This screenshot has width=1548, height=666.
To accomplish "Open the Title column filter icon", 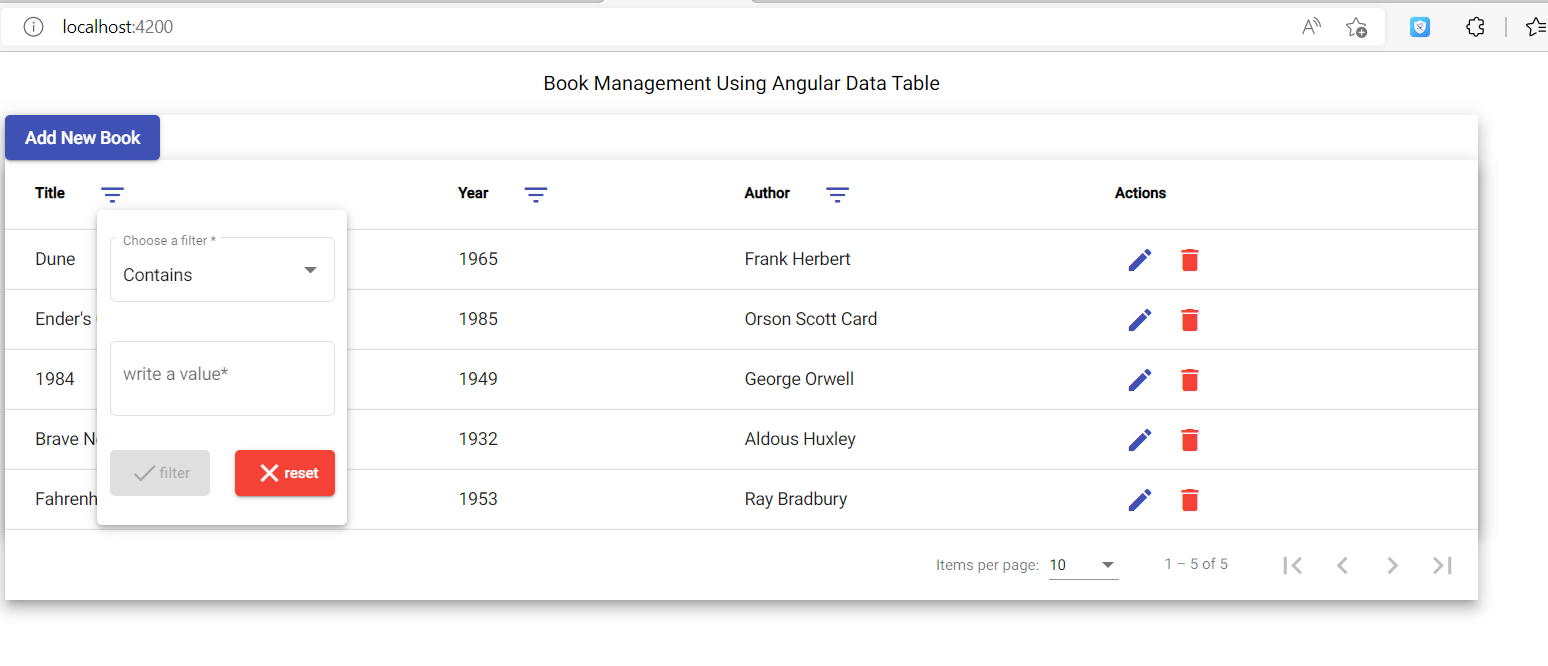I will pos(112,194).
